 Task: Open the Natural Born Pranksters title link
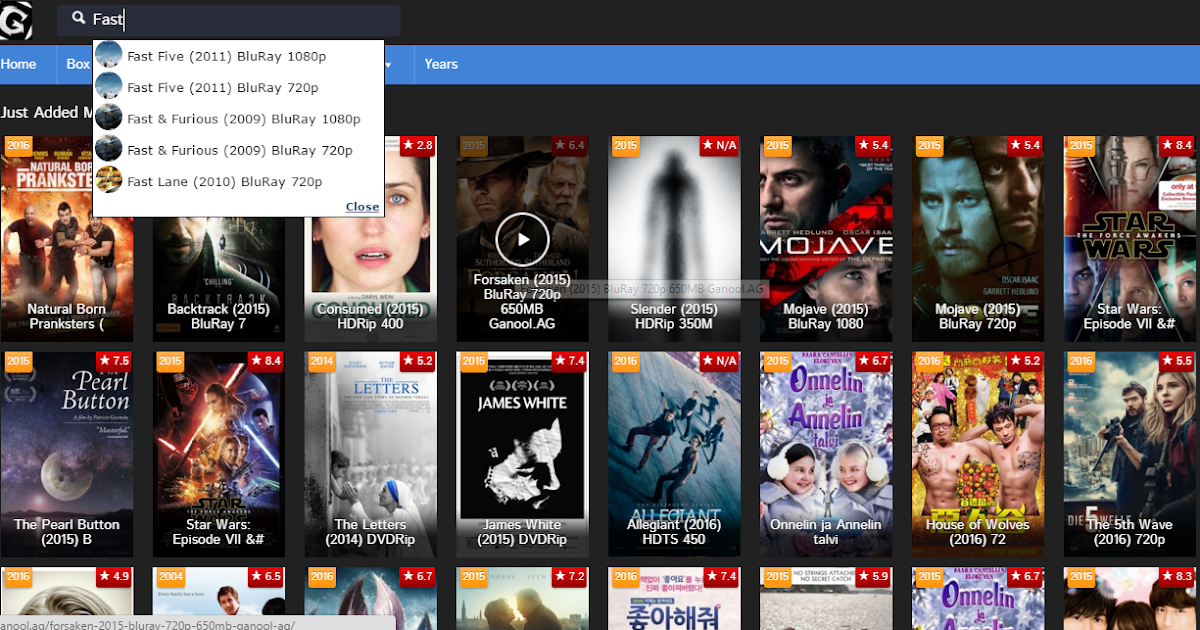click(x=67, y=316)
